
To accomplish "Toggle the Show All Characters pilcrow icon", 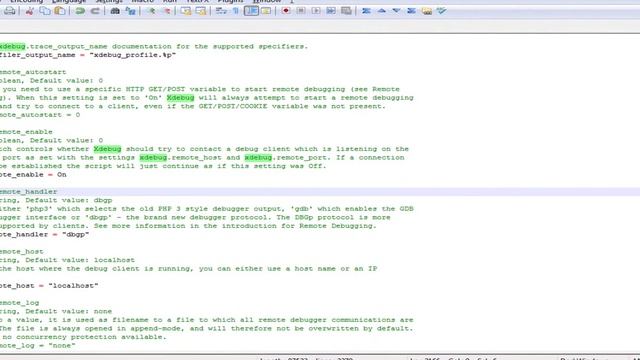I will [236, 11].
